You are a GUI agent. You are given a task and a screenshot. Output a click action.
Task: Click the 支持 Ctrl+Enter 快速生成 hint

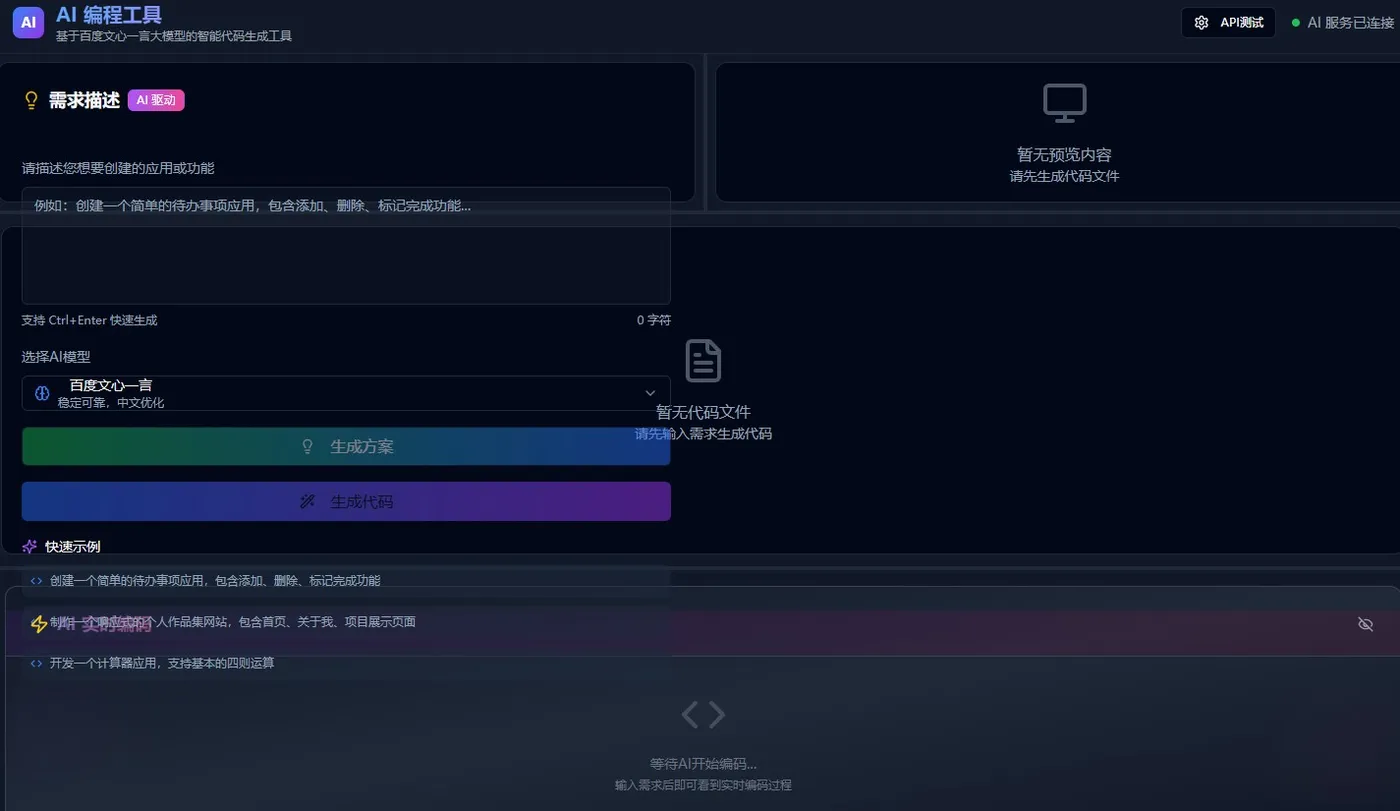click(x=89, y=320)
